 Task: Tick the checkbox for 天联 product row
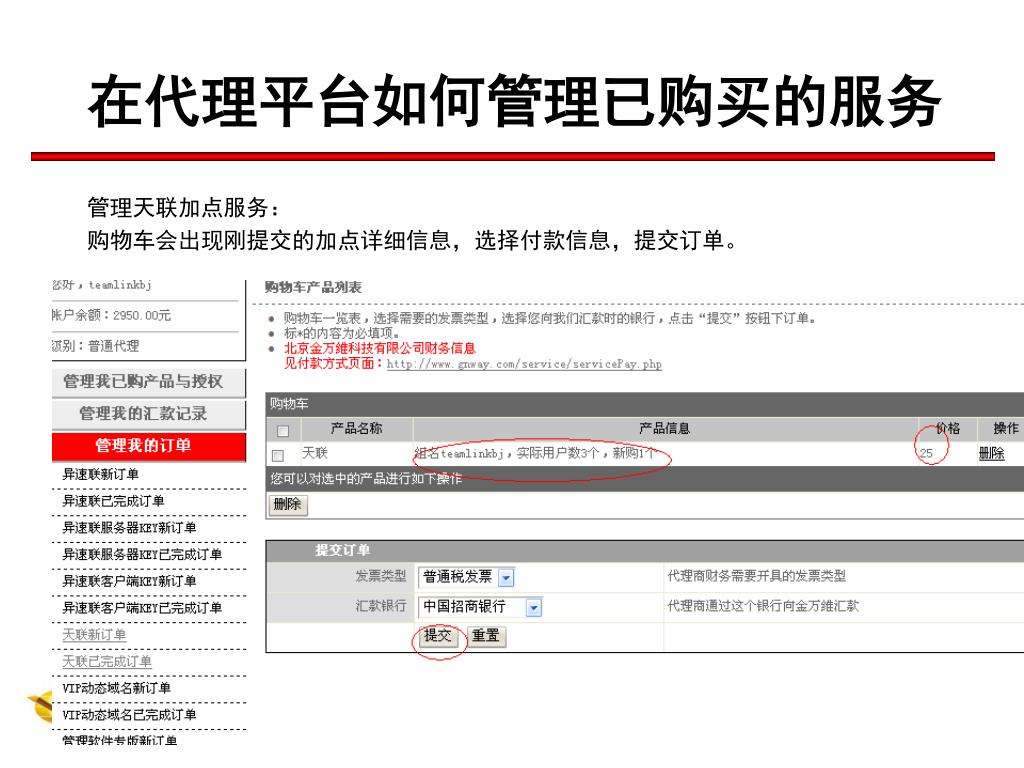tap(278, 455)
